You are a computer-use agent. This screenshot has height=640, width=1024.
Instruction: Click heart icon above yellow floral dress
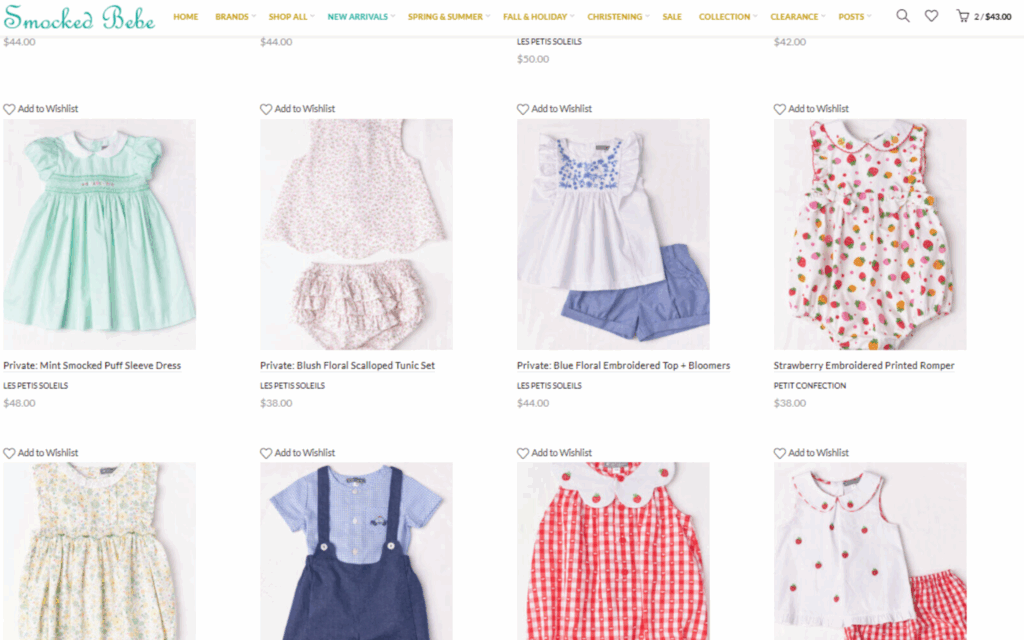tap(9, 453)
